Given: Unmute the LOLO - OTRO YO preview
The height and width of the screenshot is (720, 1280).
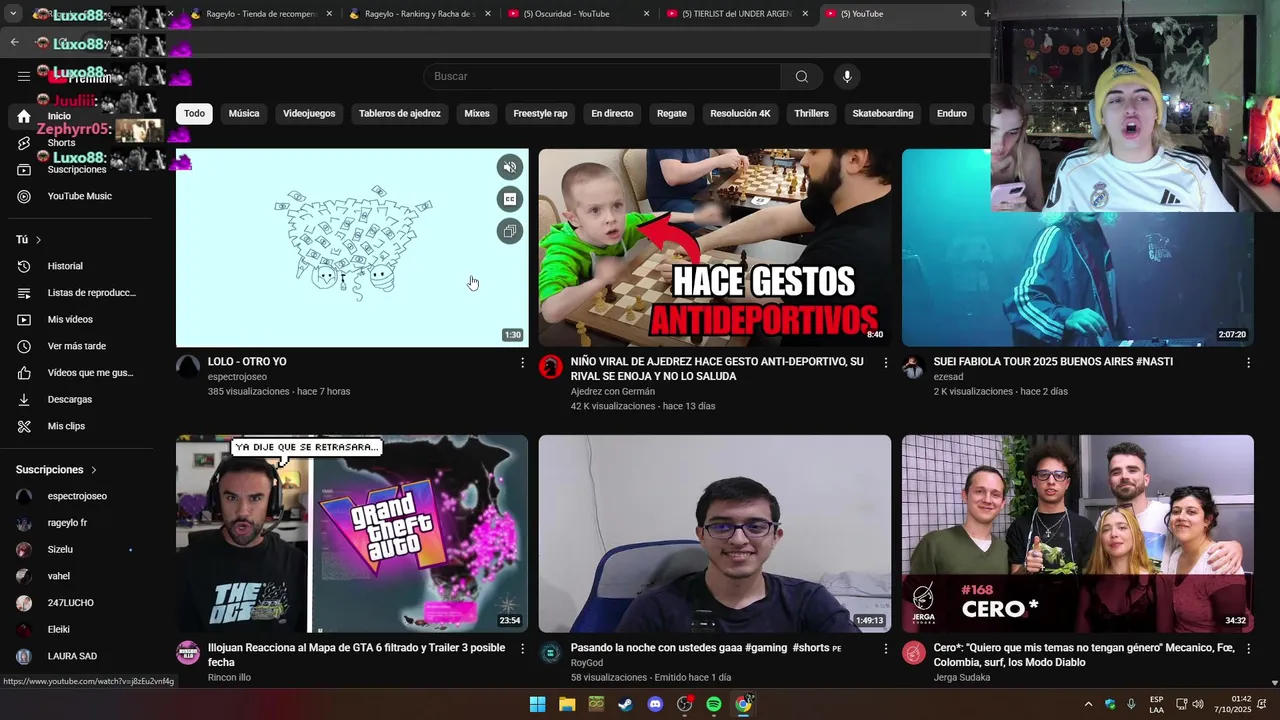Looking at the screenshot, I should (510, 167).
